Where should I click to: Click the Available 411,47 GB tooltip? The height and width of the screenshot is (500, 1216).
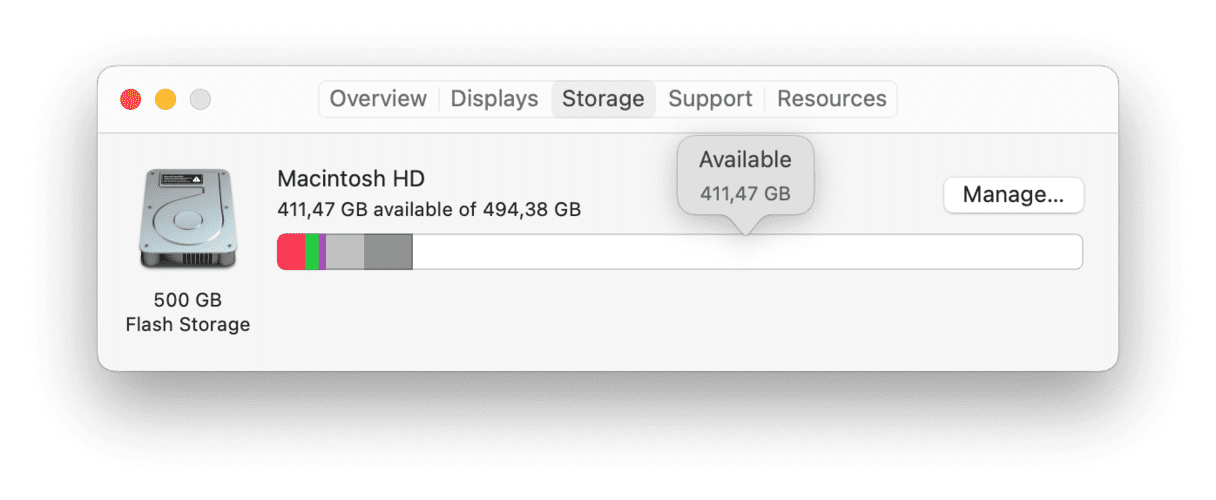click(745, 176)
